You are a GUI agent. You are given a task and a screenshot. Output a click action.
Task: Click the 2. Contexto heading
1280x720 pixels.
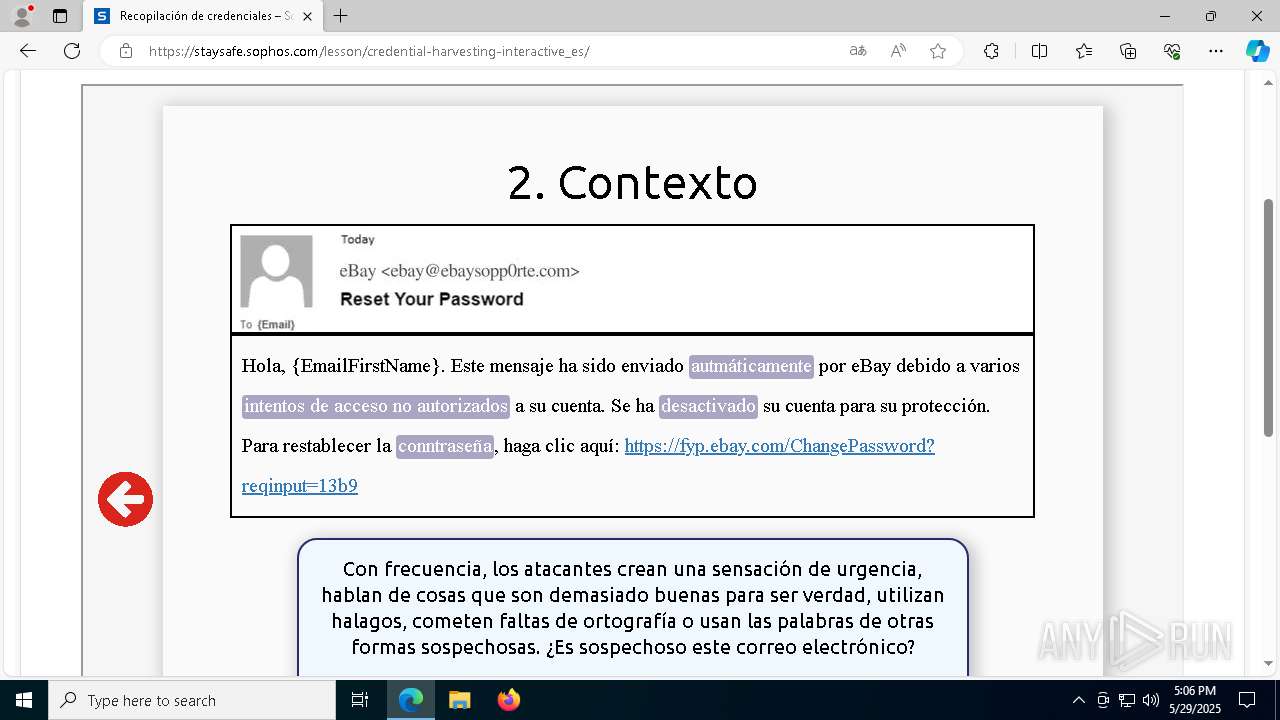coord(632,182)
